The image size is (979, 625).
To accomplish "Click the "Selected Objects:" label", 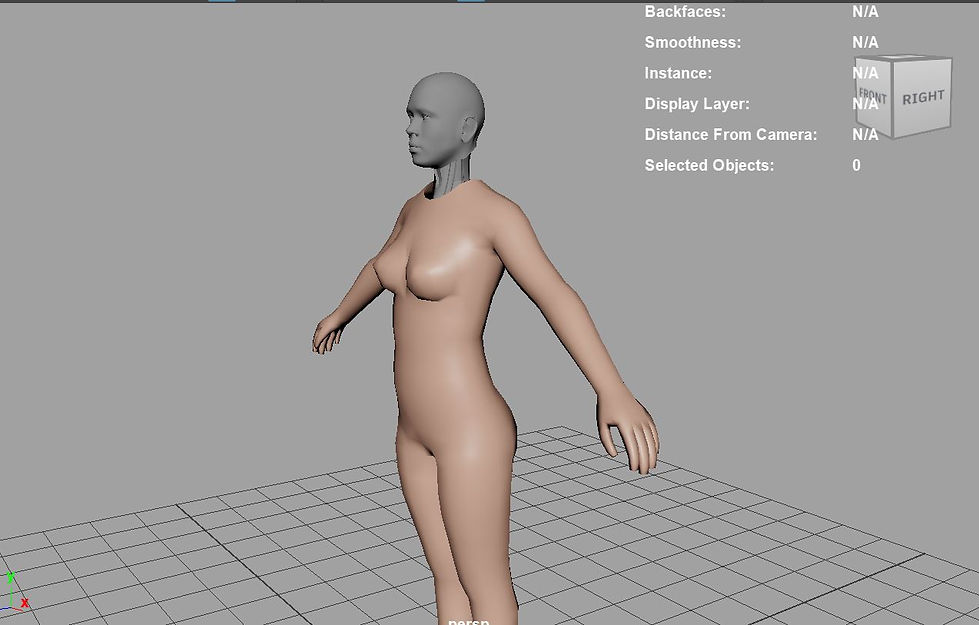I will 709,165.
